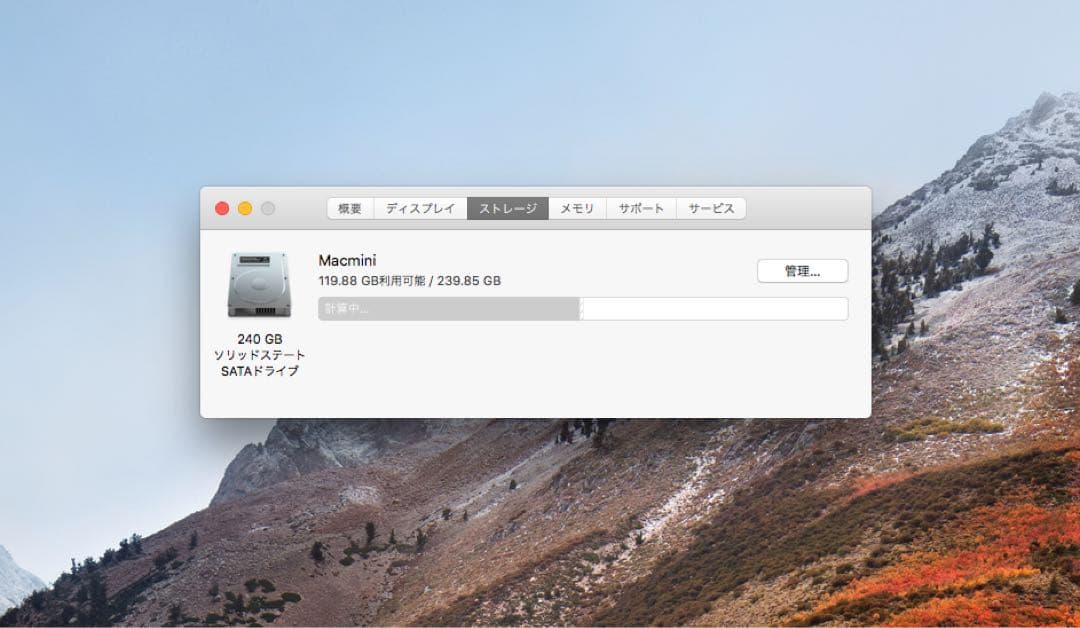The height and width of the screenshot is (628, 1080).
Task: Click the 管理... button
Action: 800,271
